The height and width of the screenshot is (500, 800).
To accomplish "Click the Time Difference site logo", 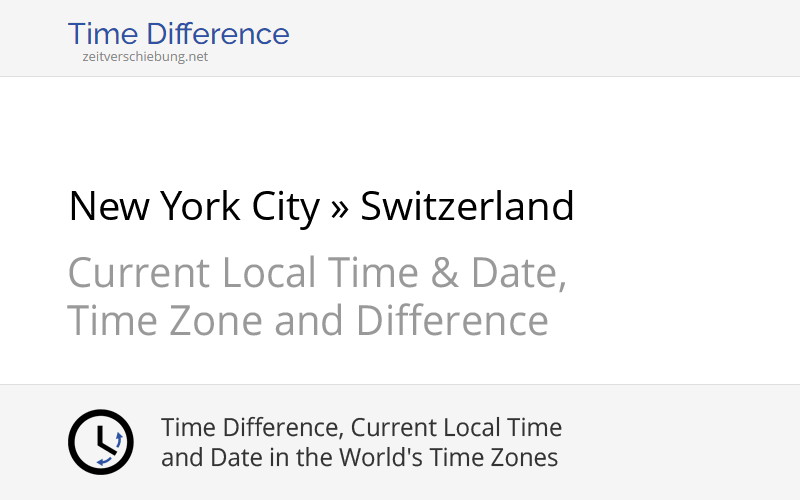I will [x=178, y=34].
